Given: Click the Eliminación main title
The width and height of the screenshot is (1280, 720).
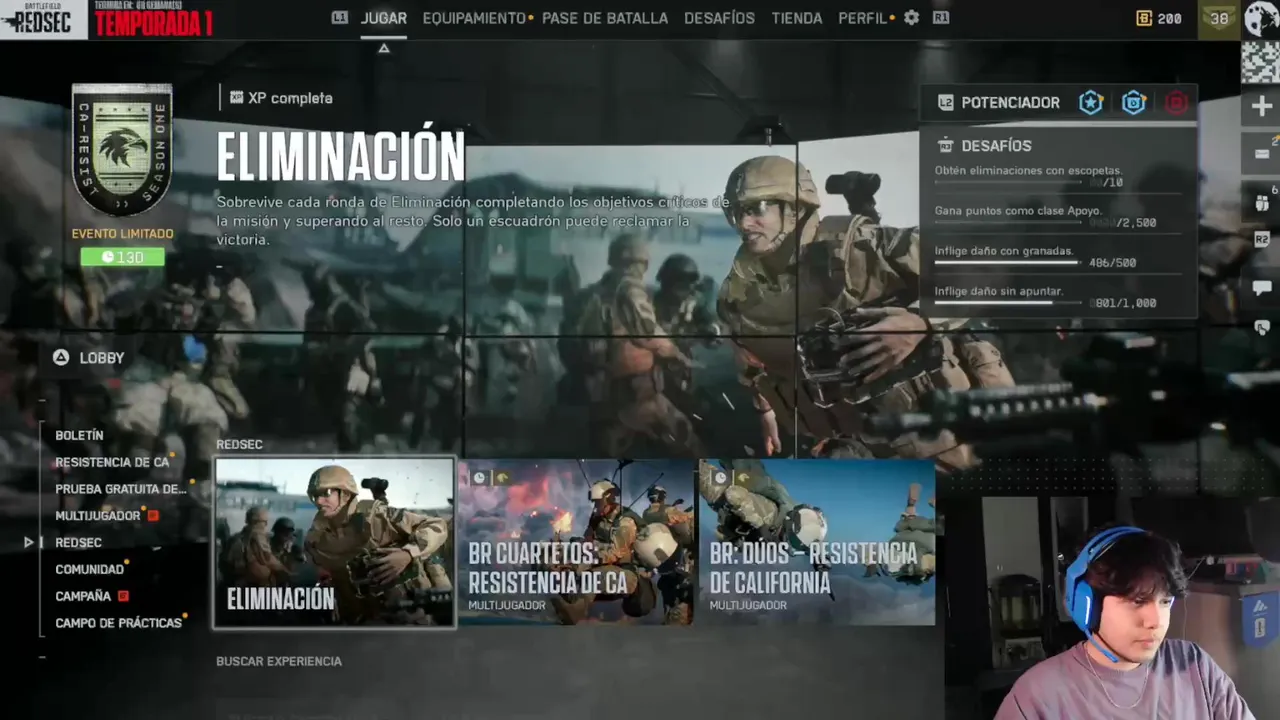Looking at the screenshot, I should (x=341, y=155).
